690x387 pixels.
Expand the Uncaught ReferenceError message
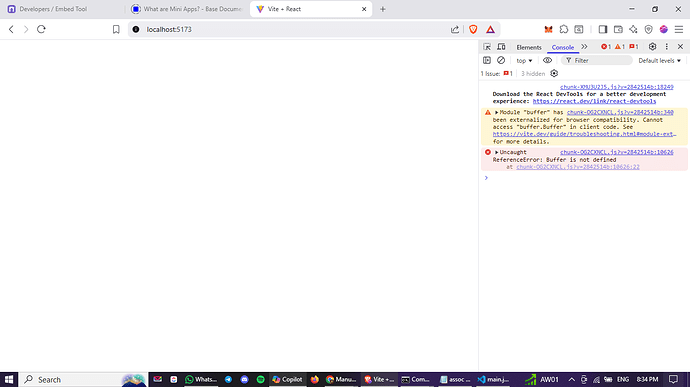point(496,152)
